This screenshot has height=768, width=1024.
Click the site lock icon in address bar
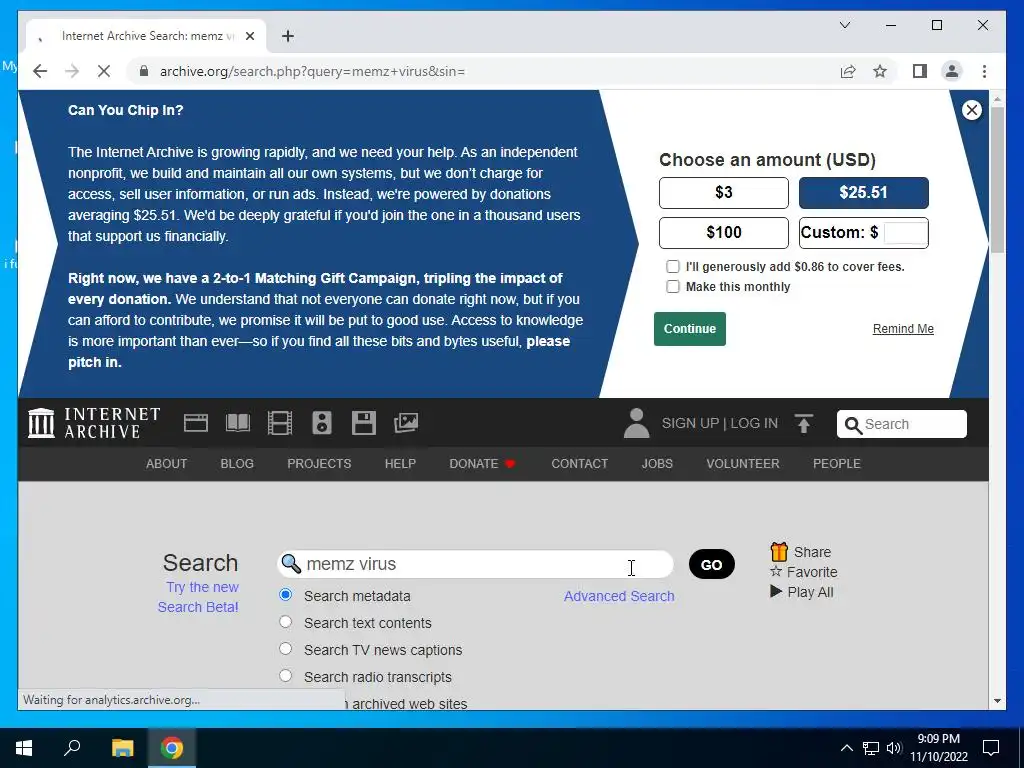click(144, 71)
